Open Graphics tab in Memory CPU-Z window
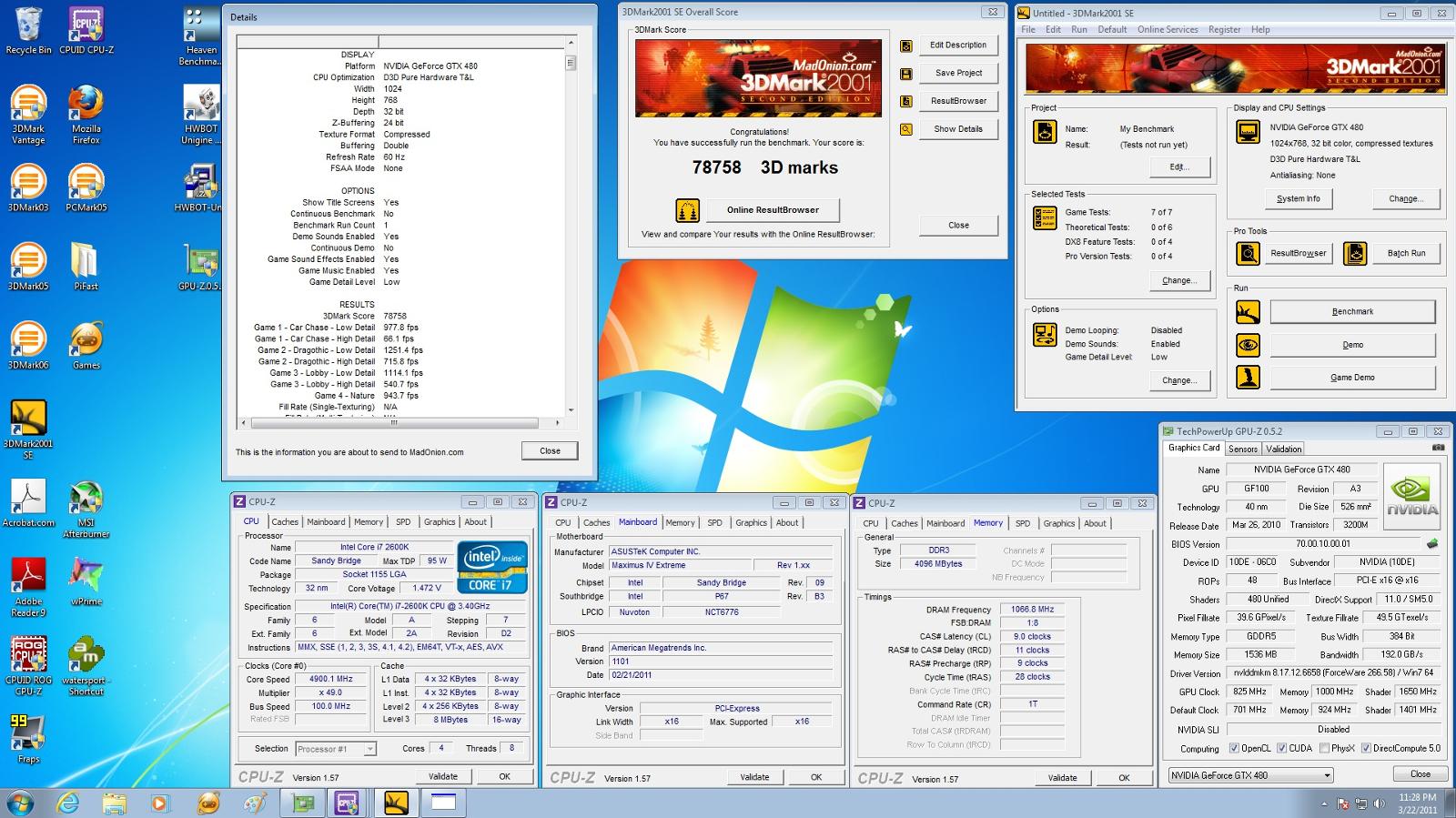This screenshot has width=1456, height=818. tap(1058, 523)
